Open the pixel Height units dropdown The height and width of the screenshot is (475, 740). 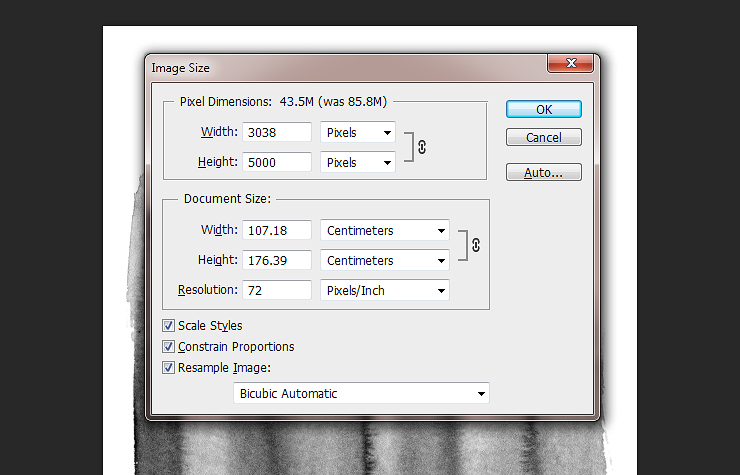(358, 162)
